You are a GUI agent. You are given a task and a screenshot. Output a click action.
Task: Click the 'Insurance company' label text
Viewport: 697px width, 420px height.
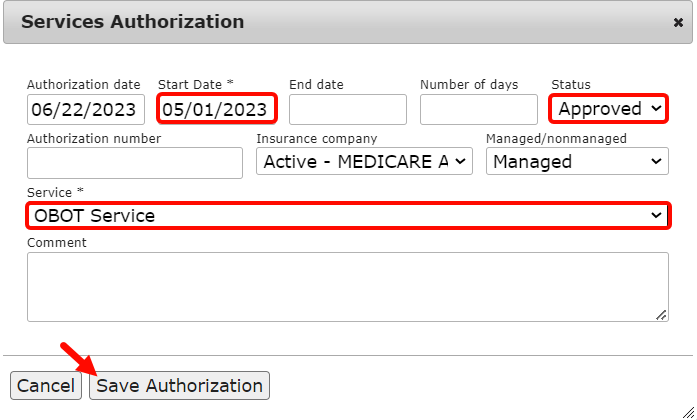(x=316, y=138)
